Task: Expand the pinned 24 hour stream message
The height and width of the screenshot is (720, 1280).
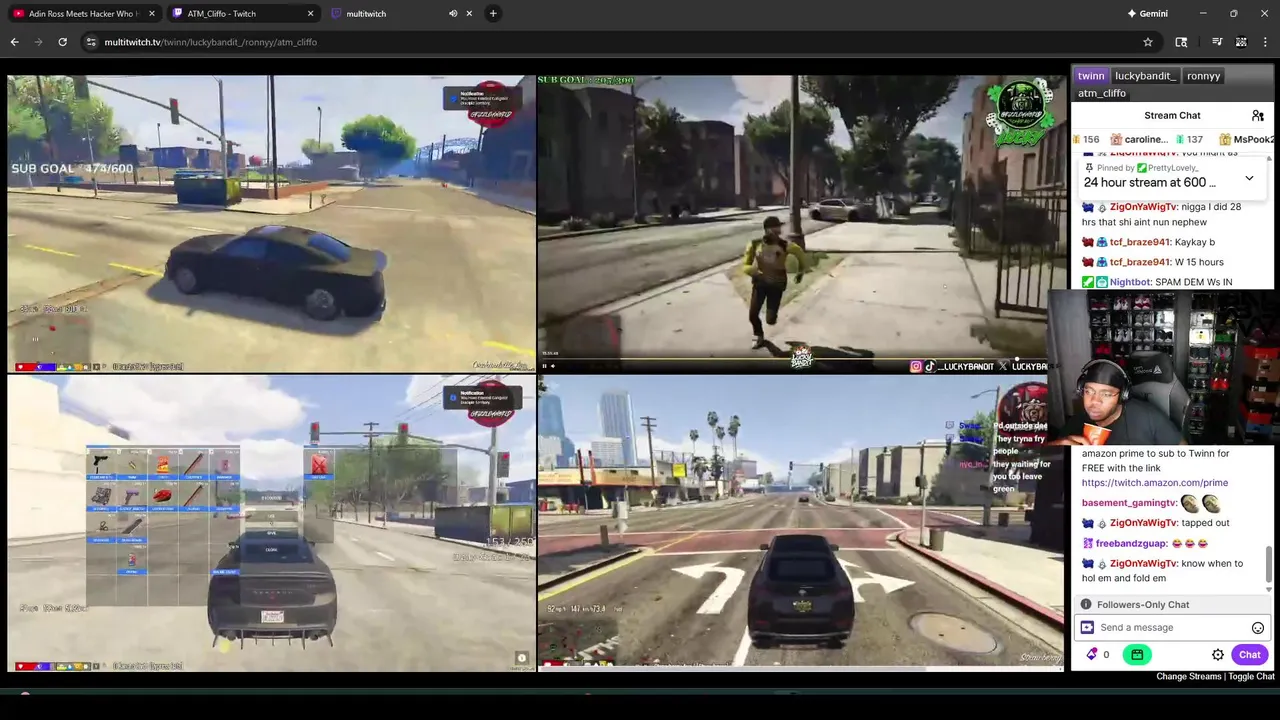Action: click(x=1249, y=178)
